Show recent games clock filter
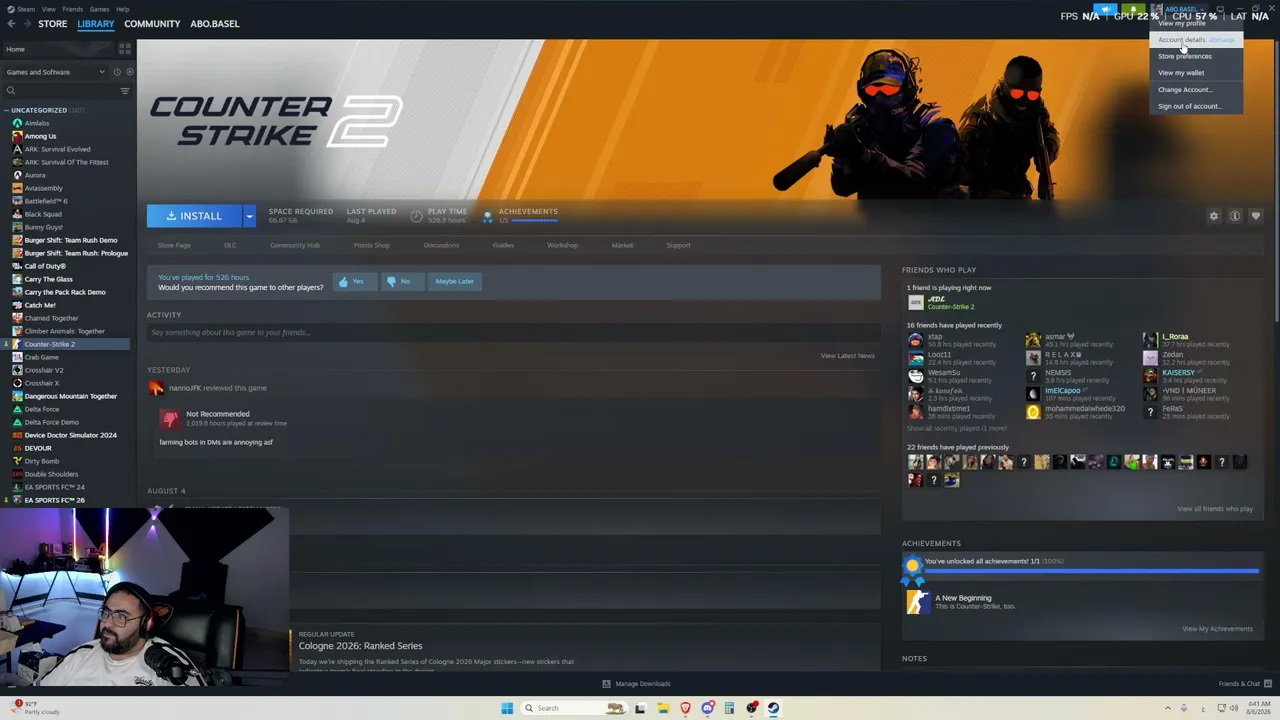Viewport: 1280px width, 720px height. (x=117, y=72)
